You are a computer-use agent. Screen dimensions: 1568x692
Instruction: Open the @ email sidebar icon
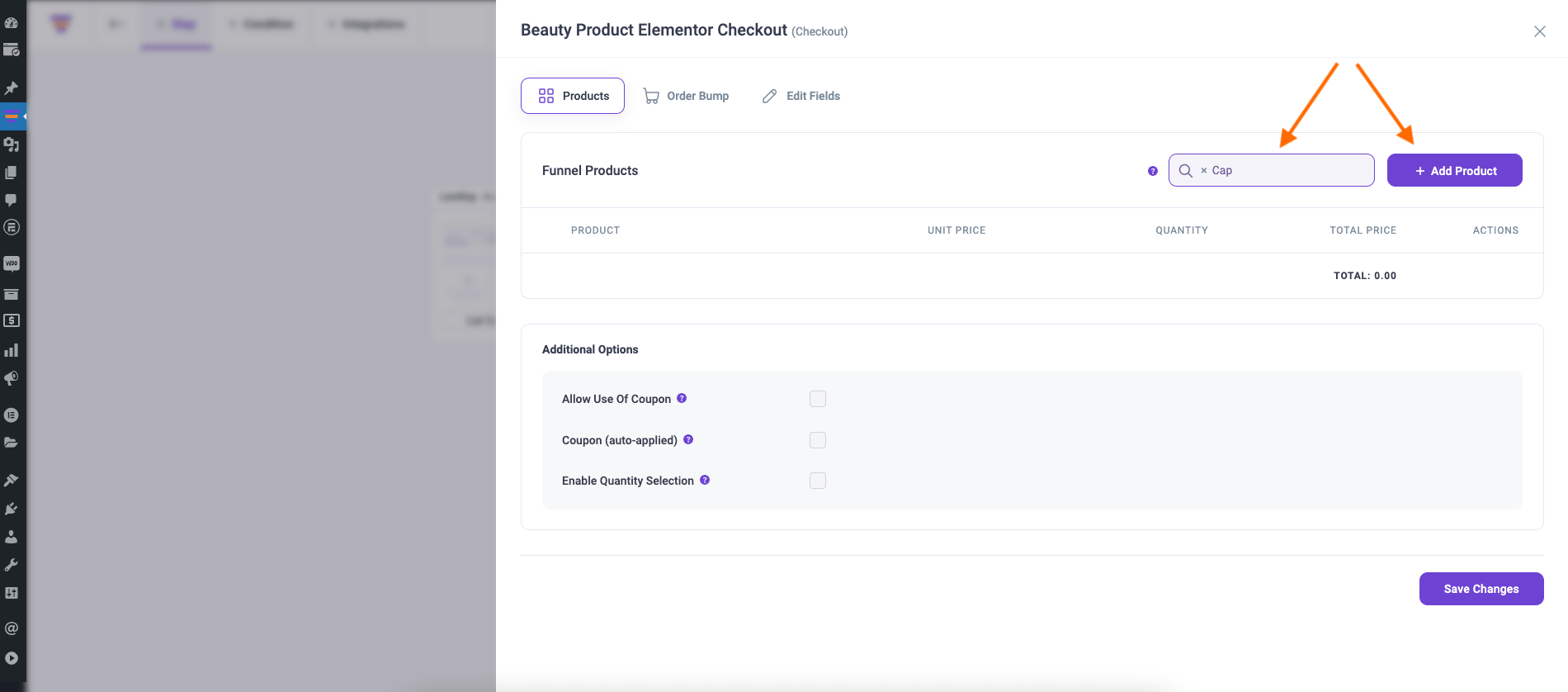click(x=12, y=628)
